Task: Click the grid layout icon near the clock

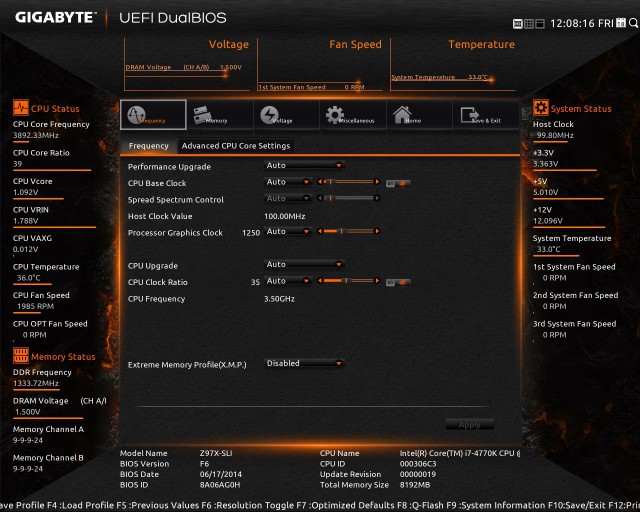Action: (x=529, y=24)
